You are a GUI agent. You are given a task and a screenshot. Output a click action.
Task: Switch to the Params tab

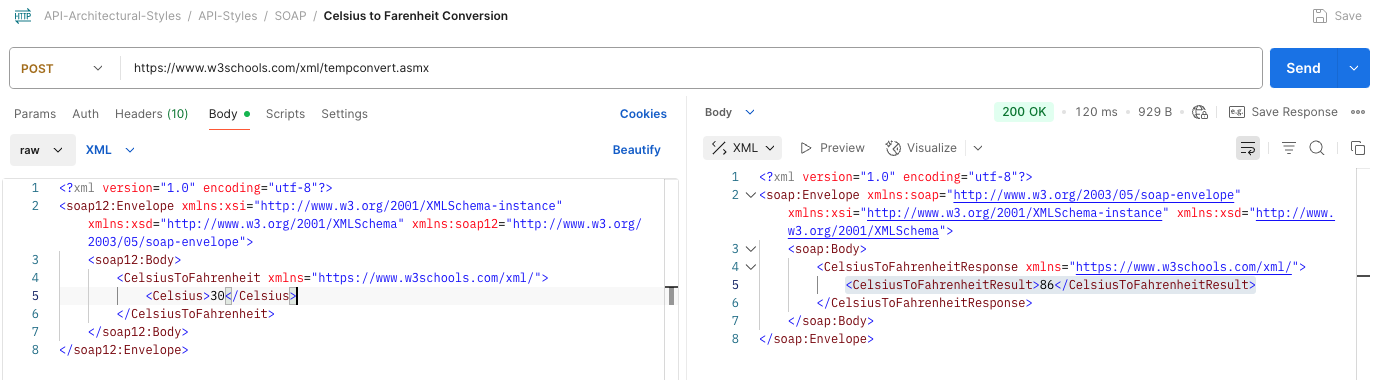pos(35,114)
